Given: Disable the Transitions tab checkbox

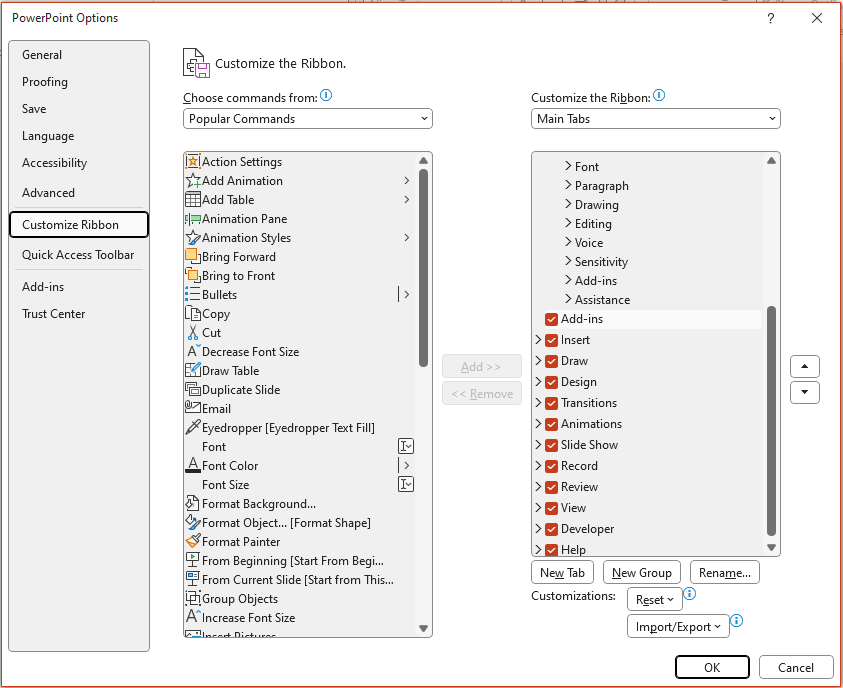Looking at the screenshot, I should point(551,403).
